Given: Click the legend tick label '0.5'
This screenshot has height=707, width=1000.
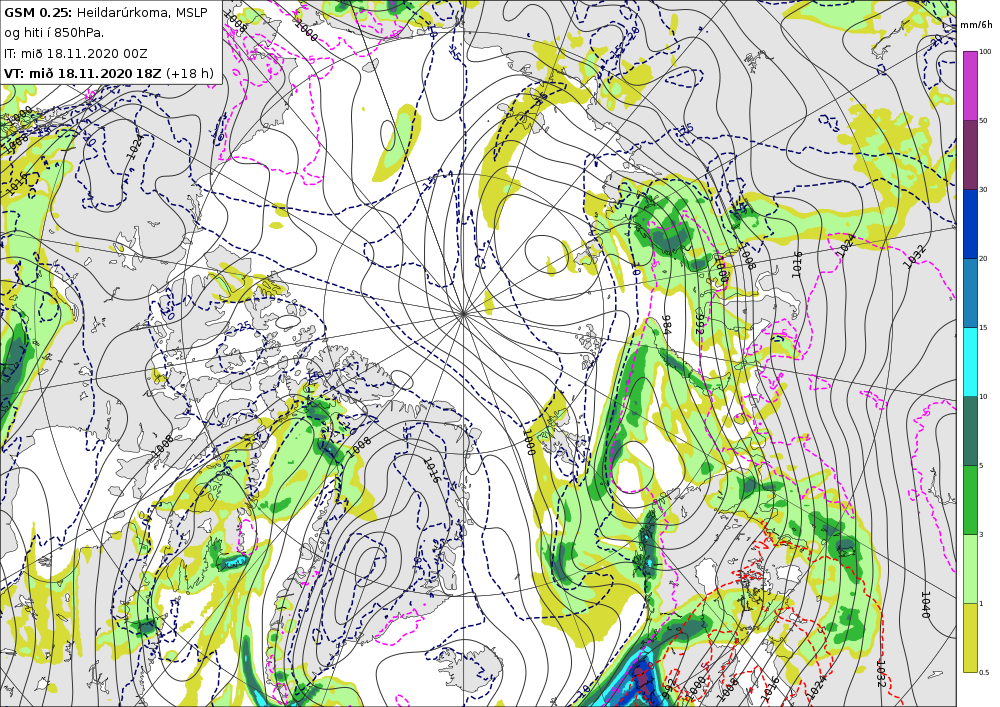Looking at the screenshot, I should tap(984, 672).
